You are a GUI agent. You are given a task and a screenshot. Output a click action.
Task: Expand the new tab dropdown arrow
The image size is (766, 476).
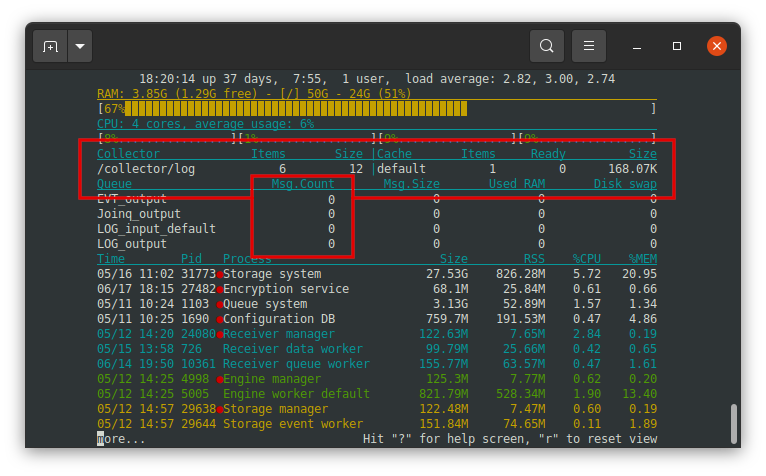80,46
